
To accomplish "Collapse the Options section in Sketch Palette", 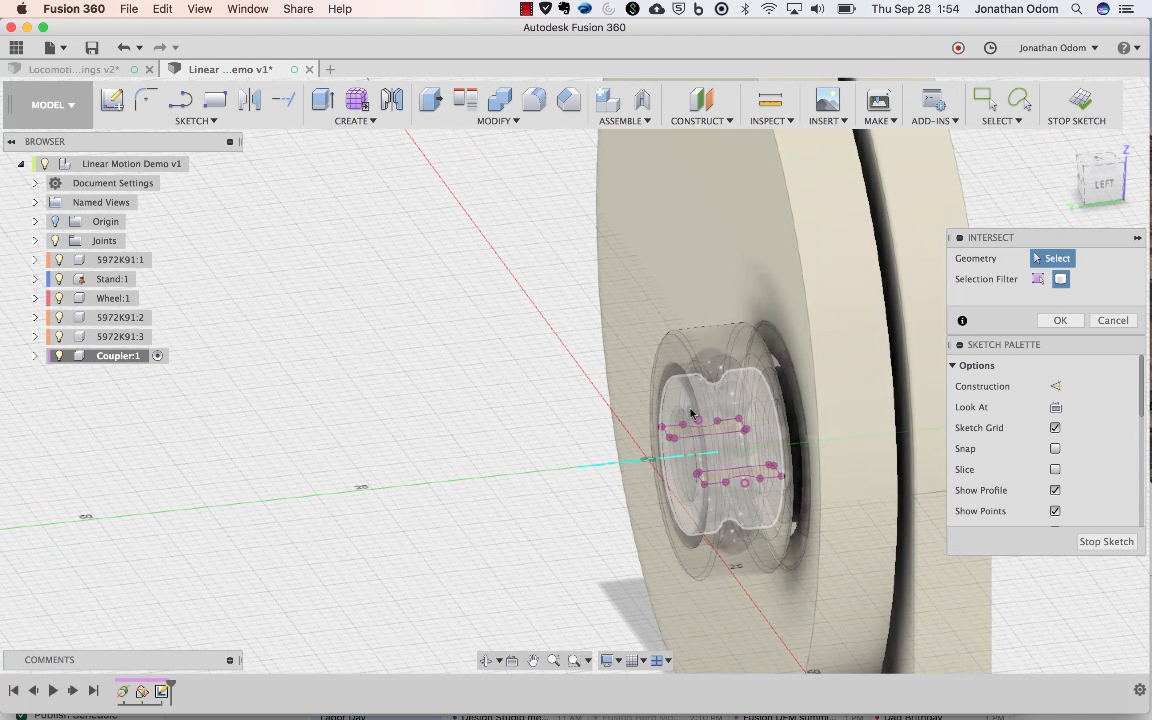I will [953, 366].
